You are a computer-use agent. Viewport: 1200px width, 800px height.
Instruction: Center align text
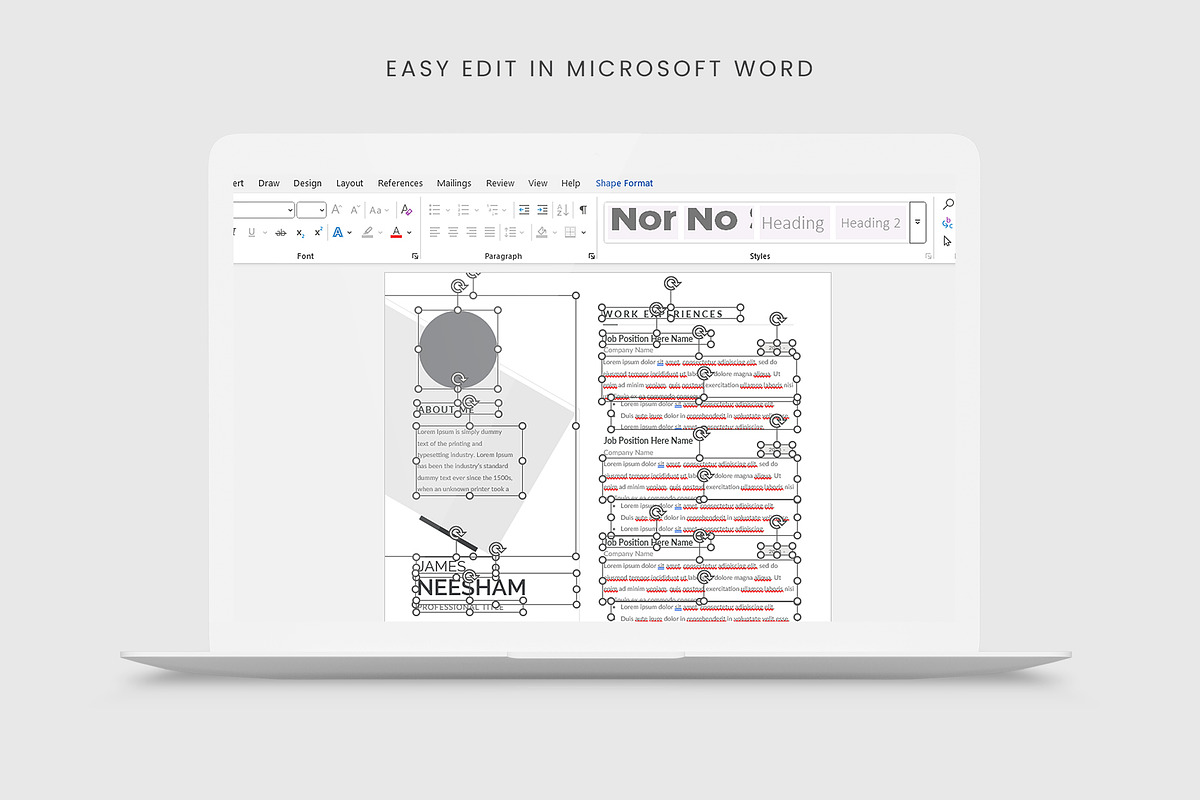pyautogui.click(x=452, y=232)
